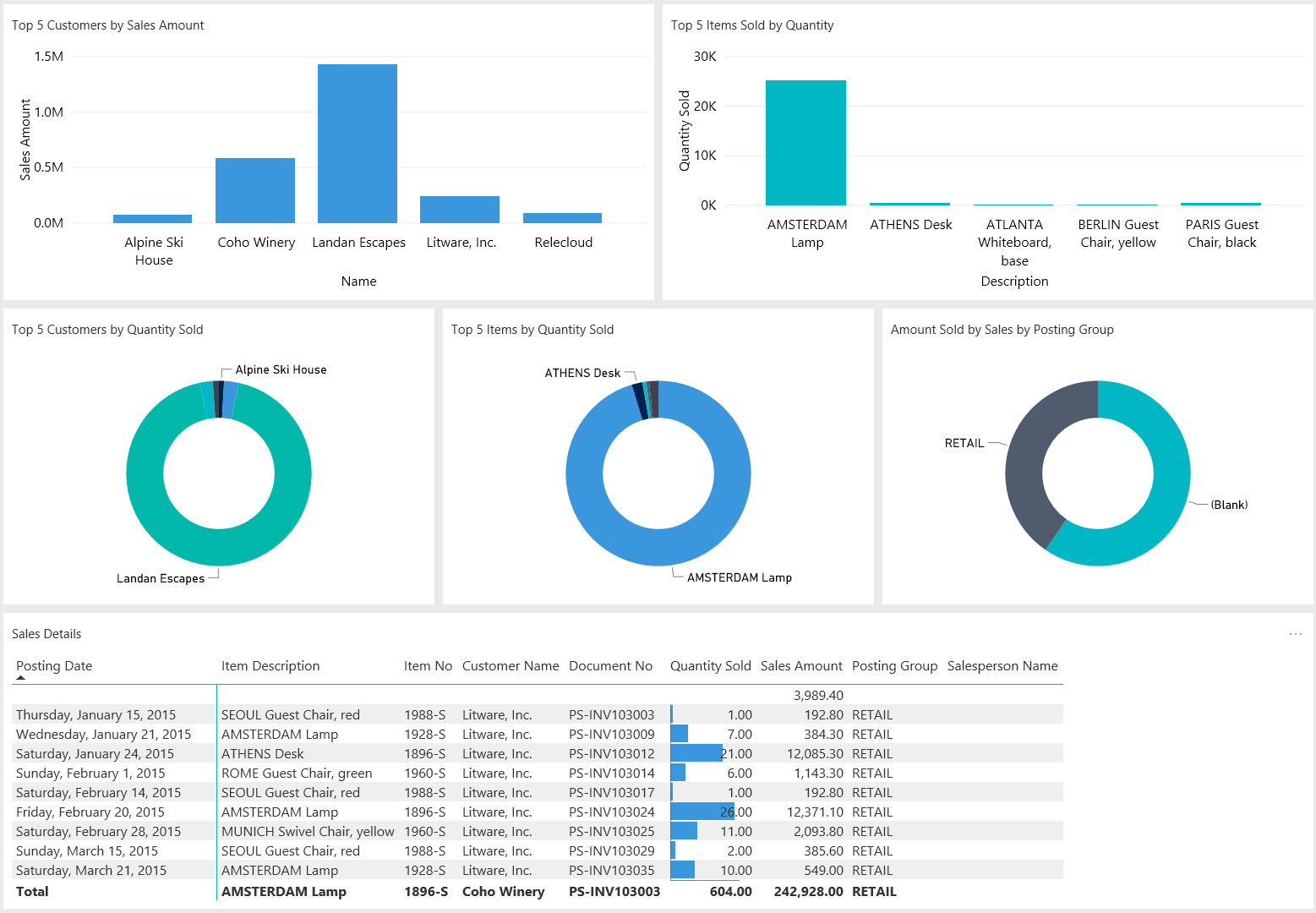Sort table by the Sales Amount column
Viewport: 1316px width, 913px height.
tap(800, 665)
